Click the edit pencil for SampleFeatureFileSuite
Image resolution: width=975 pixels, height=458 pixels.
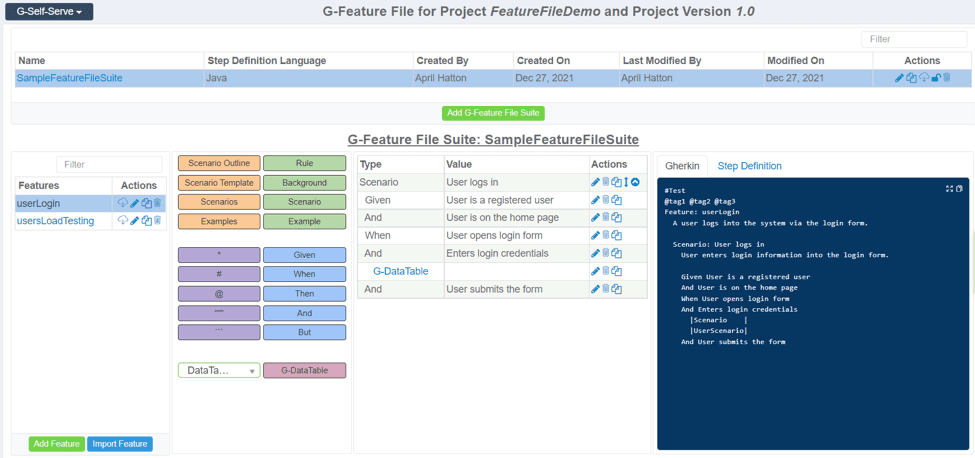tap(899, 78)
